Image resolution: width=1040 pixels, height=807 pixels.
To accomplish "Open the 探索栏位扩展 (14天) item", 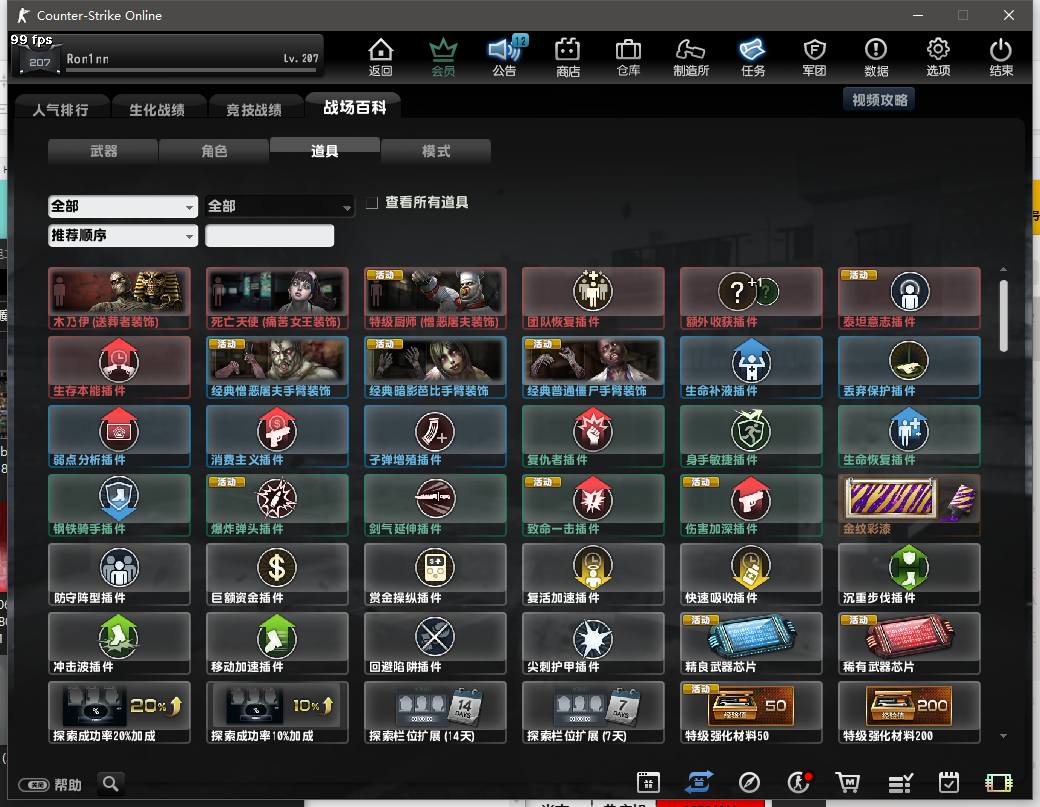I will [435, 712].
